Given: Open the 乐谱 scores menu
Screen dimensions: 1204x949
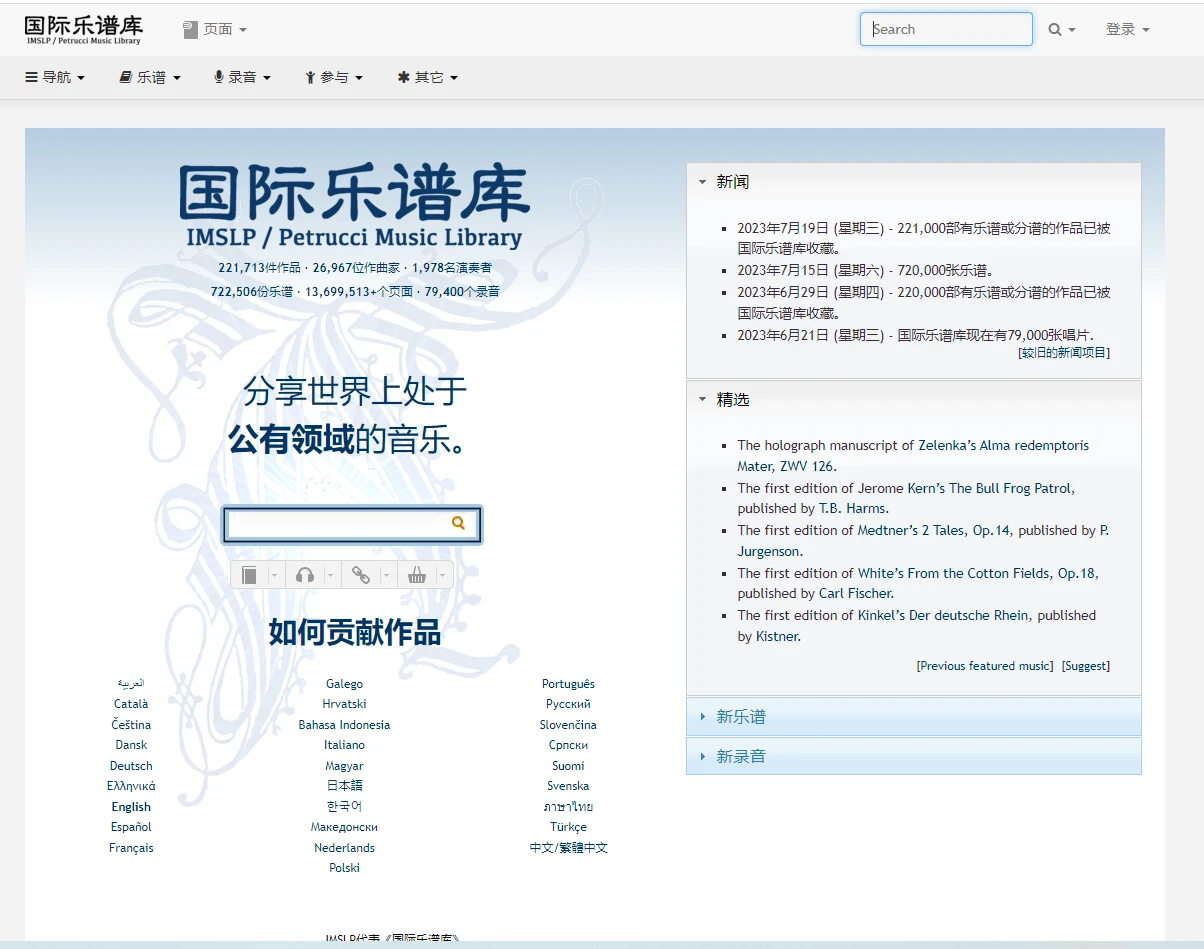Looking at the screenshot, I should point(150,77).
